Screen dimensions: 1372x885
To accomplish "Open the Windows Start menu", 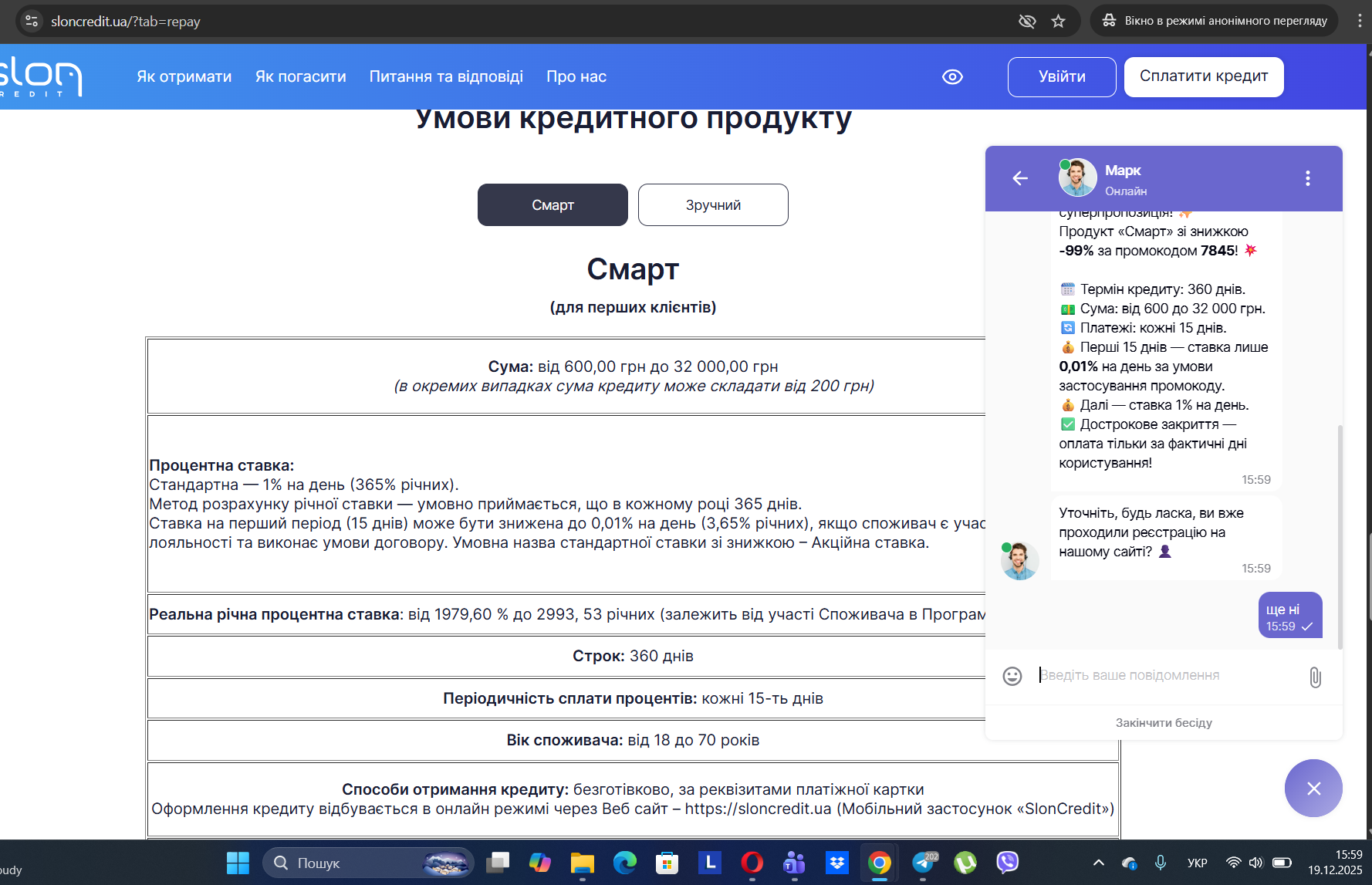I will pos(238,863).
